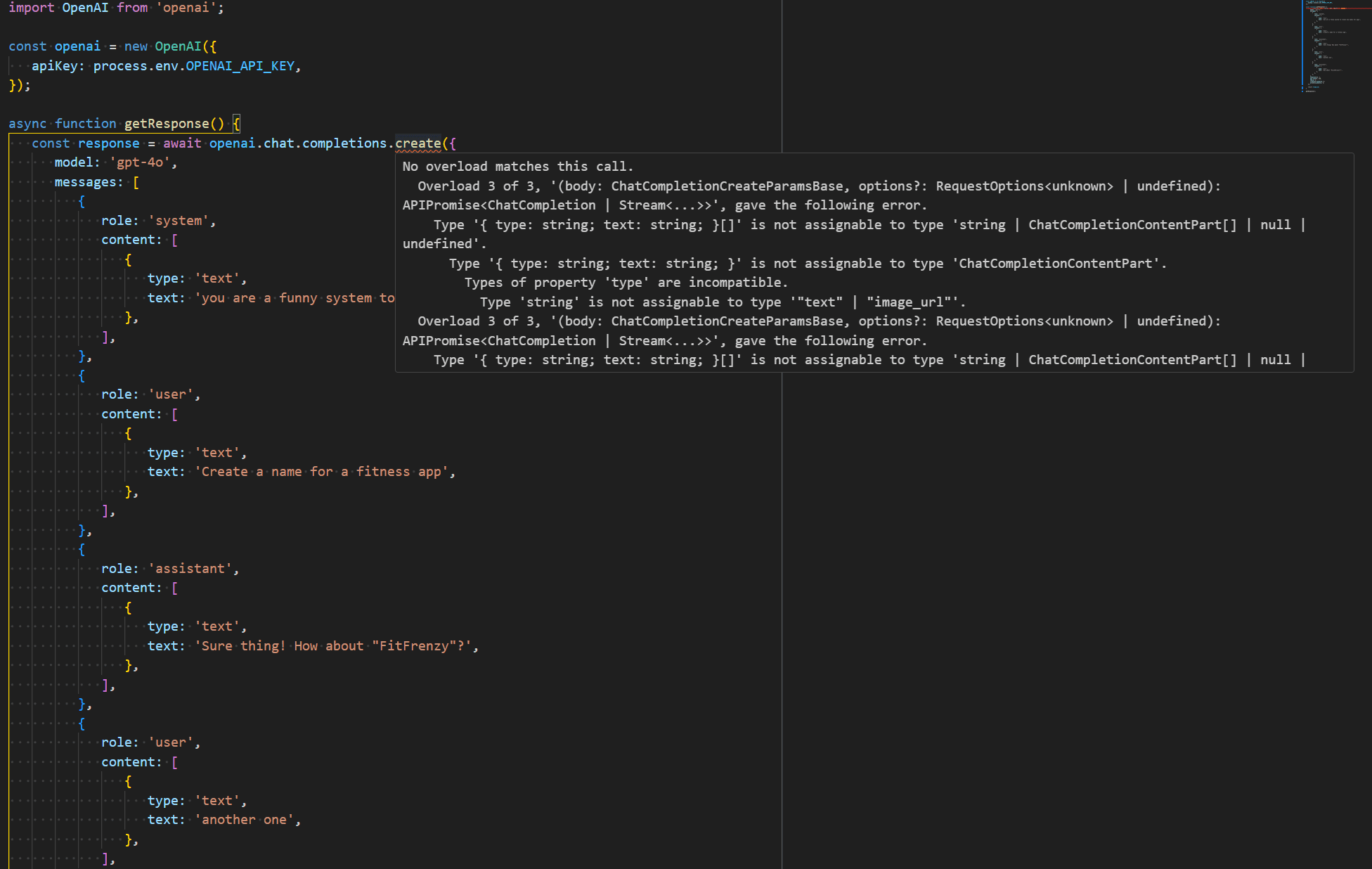Click the red-underlined create method
The image size is (1372, 869).
pos(418,143)
